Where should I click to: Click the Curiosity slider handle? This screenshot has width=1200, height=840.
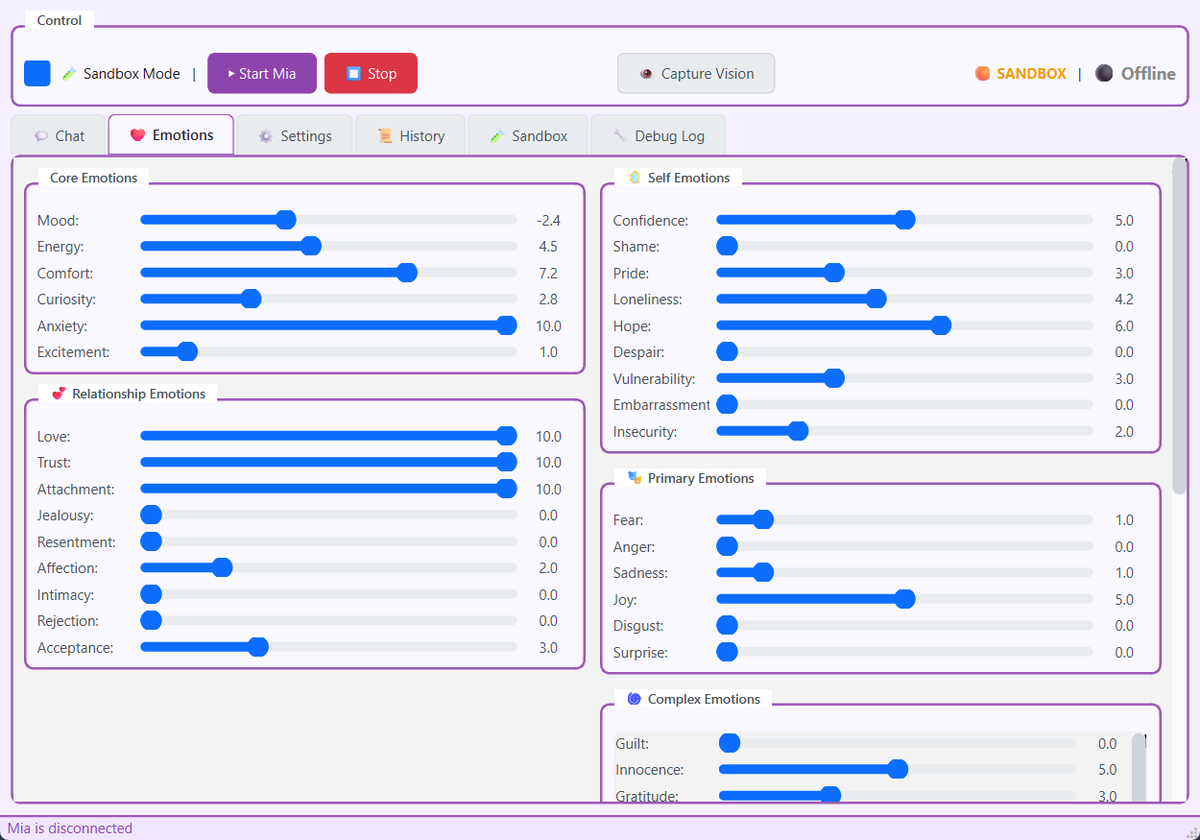pyautogui.click(x=251, y=299)
